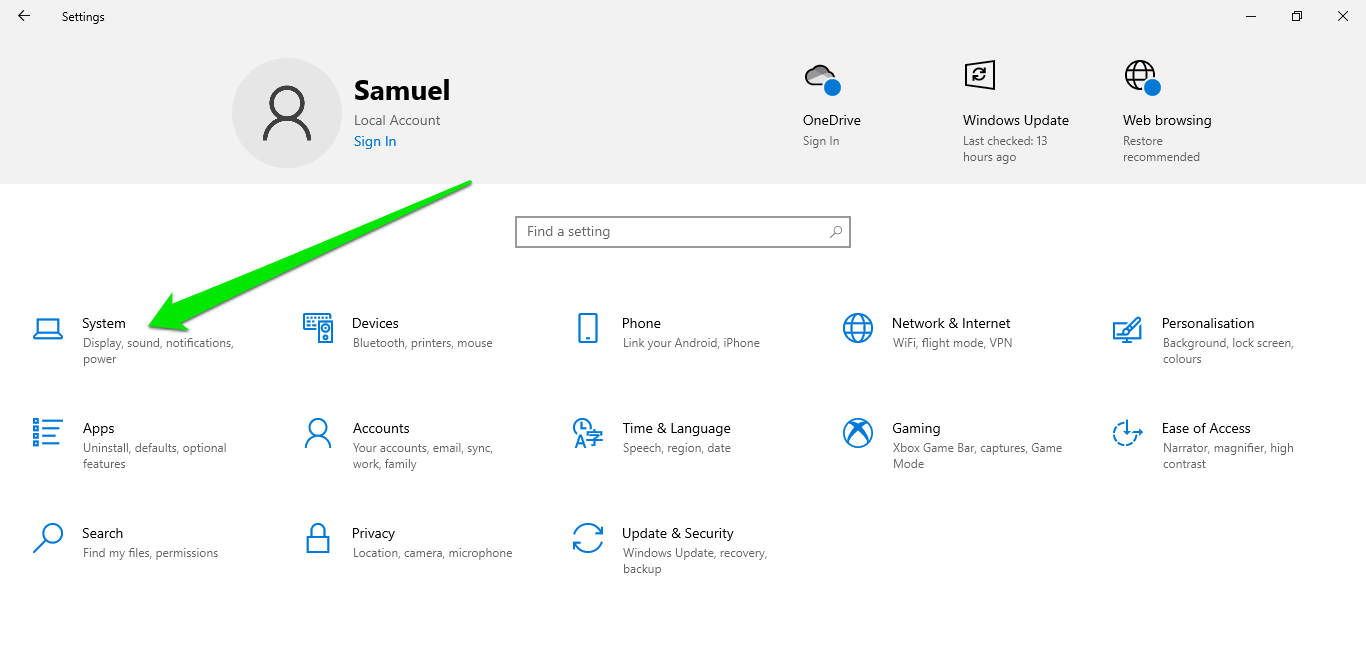Click the Search magnifier category icon
1366x663 pixels.
click(x=48, y=538)
